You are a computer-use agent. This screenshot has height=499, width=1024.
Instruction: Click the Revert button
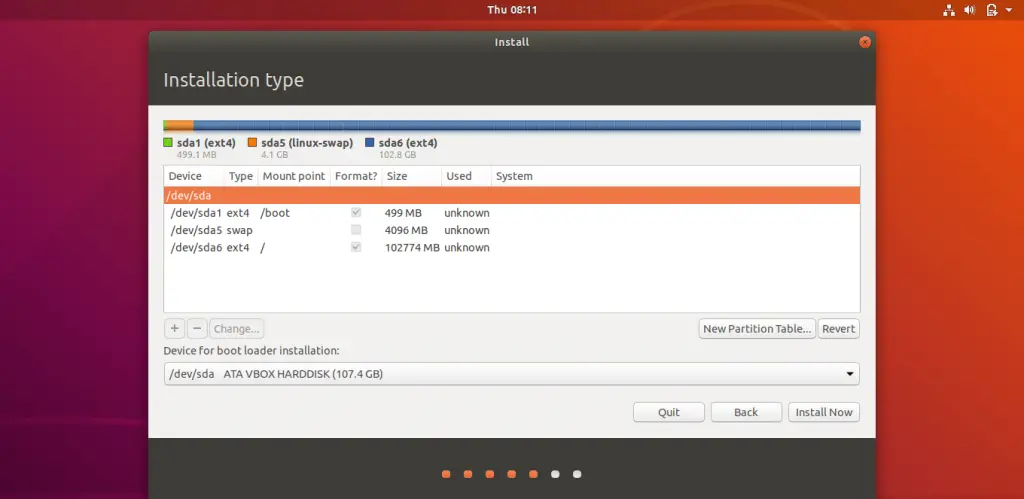[x=839, y=329]
